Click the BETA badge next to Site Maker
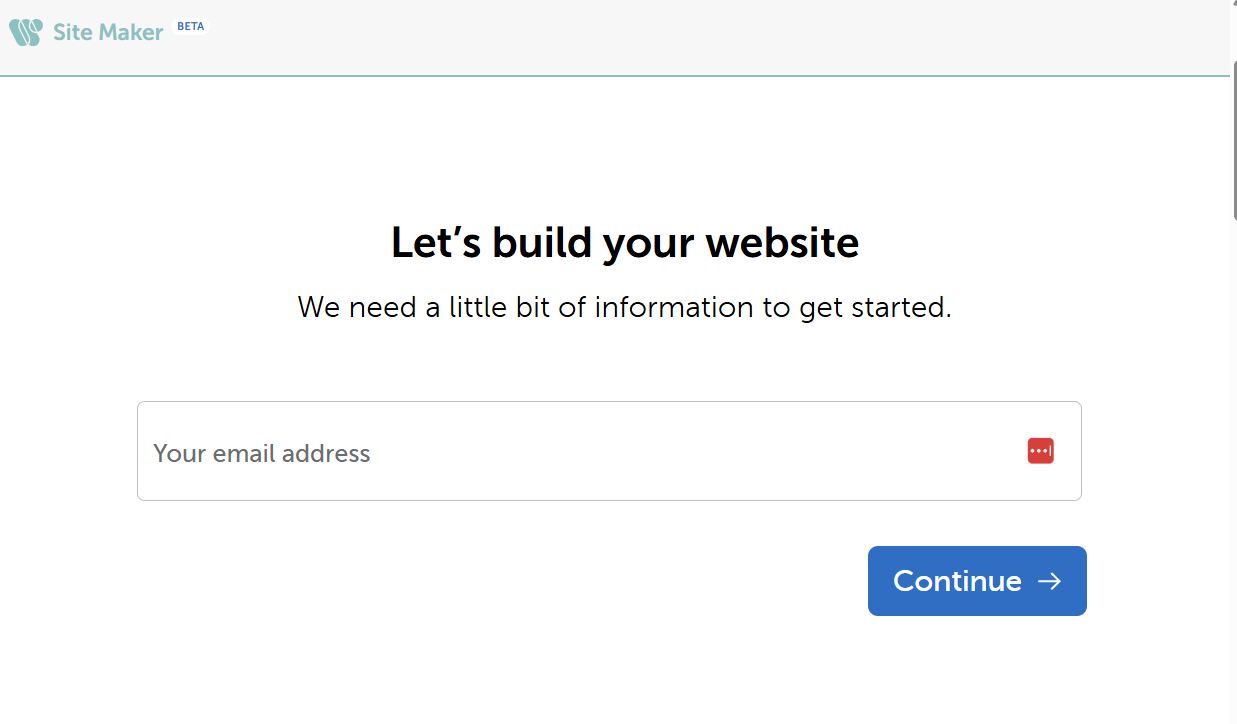The height and width of the screenshot is (724, 1237). pyautogui.click(x=190, y=27)
